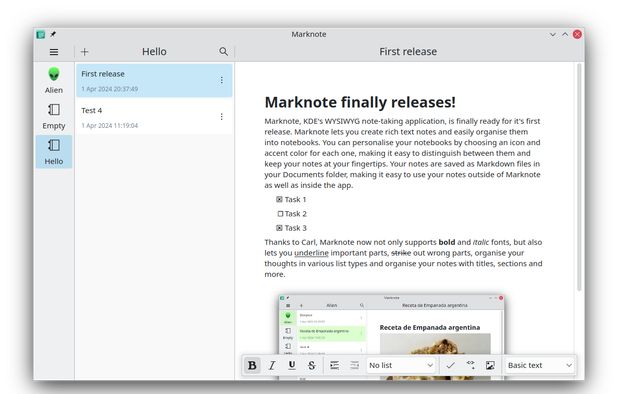This screenshot has width=618, height=394.
Task: Open the hamburger menu in the sidebar header
Action: 54,52
